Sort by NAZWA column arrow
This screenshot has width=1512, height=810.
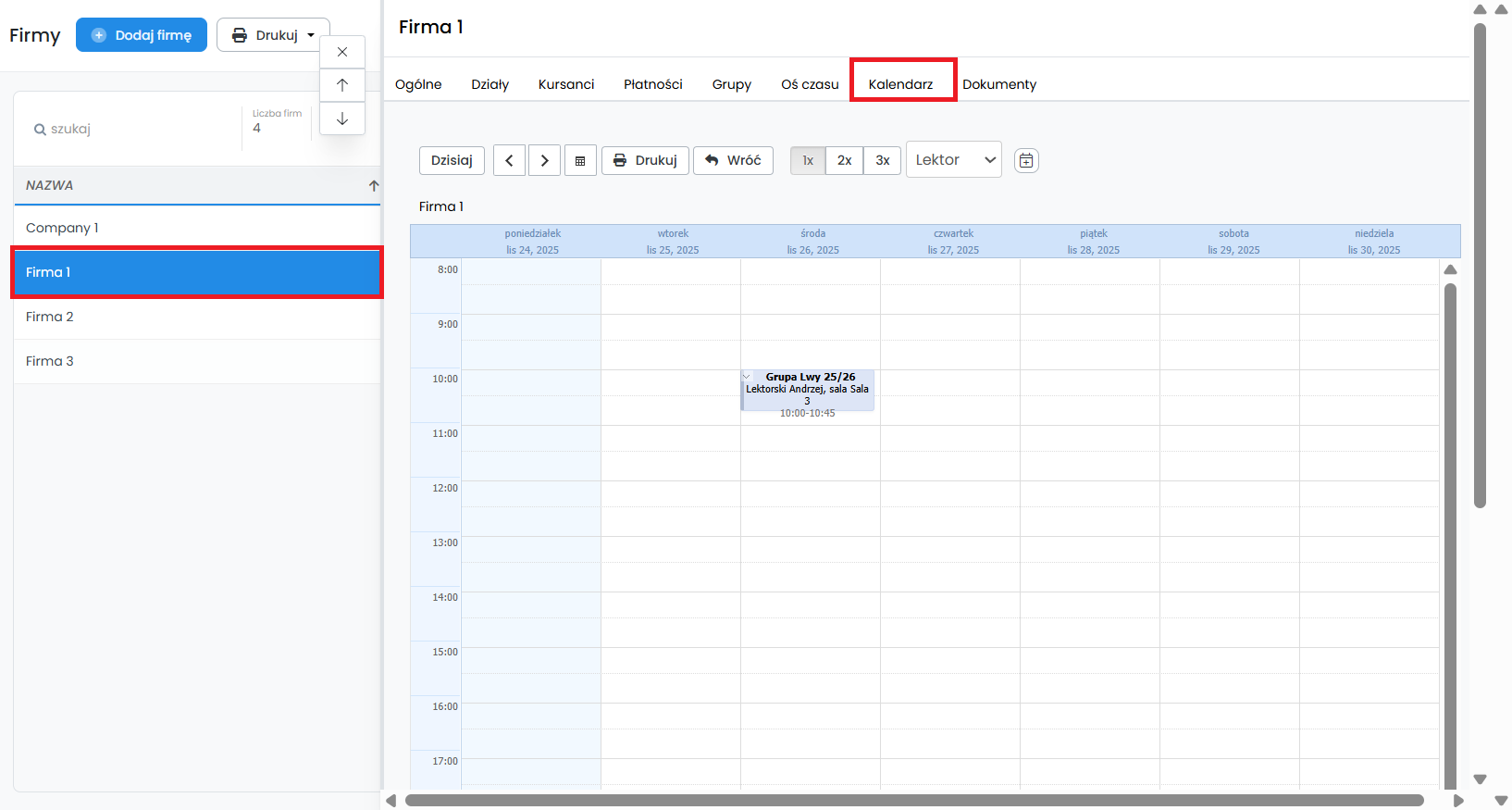pyautogui.click(x=374, y=185)
